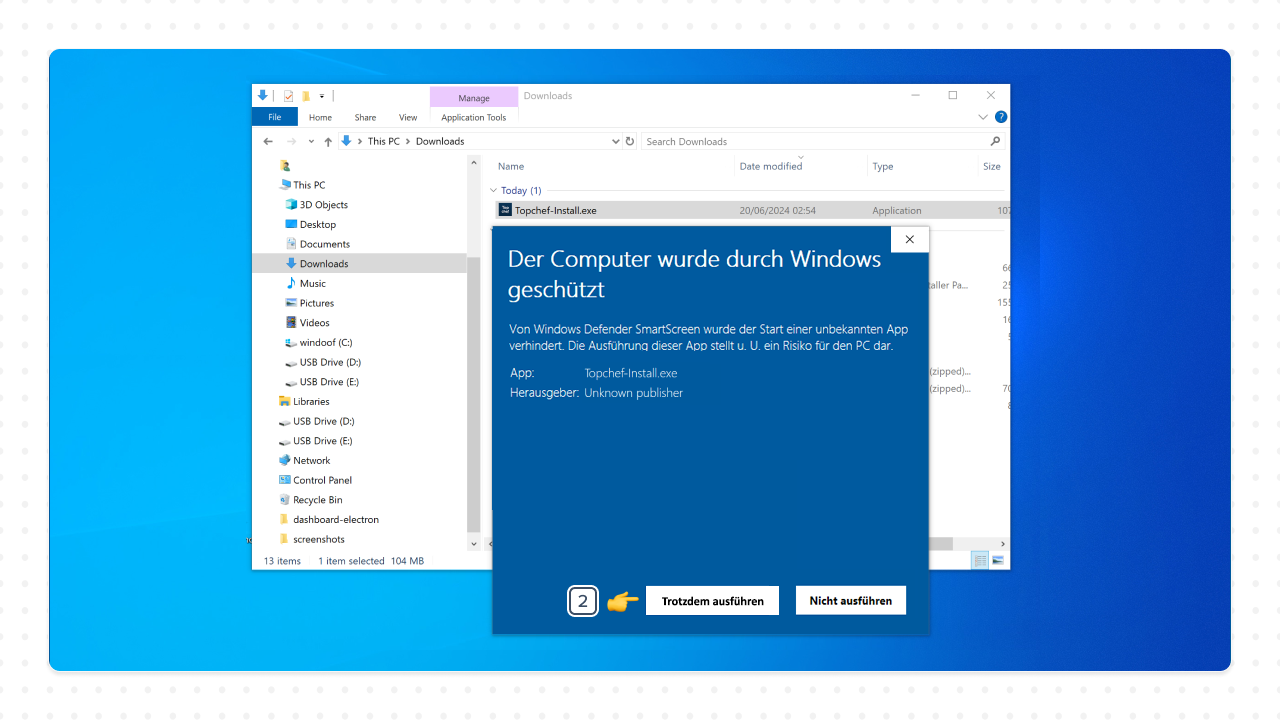Open Help via the question mark icon
The width and height of the screenshot is (1280, 720).
[x=1001, y=117]
